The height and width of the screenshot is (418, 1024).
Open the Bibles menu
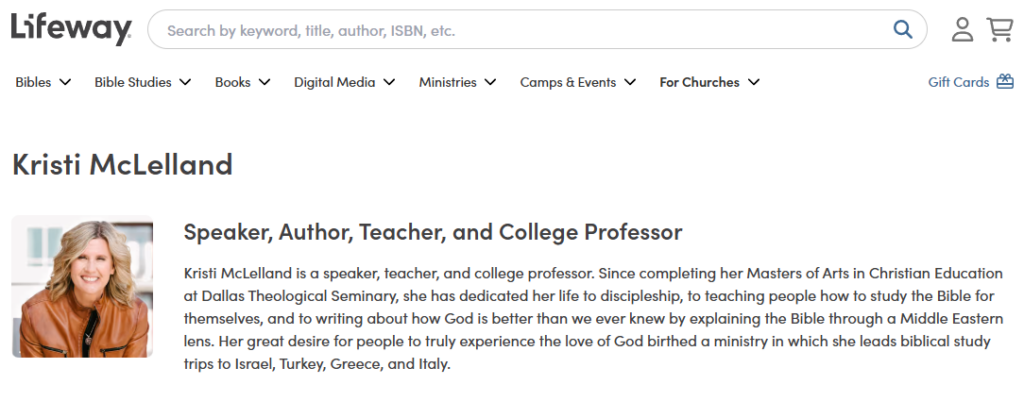coord(33,82)
